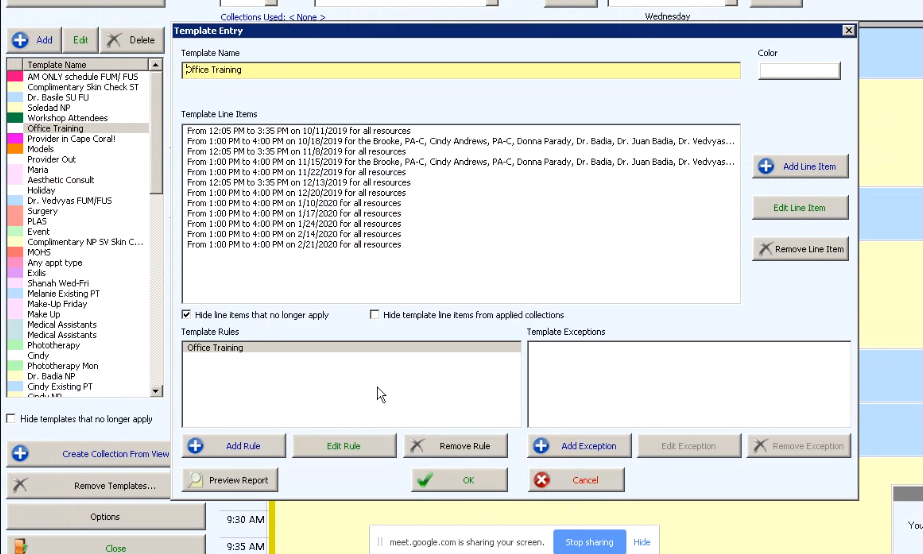
Task: Uncheck Hide line items that no longer apply
Action: click(x=187, y=315)
